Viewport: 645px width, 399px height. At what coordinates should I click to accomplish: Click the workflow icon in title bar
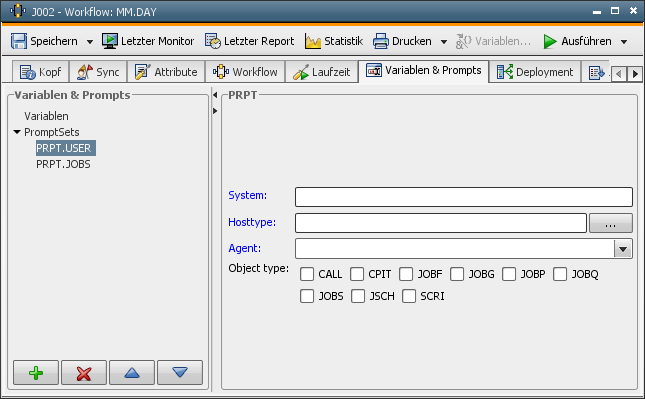click(x=18, y=11)
